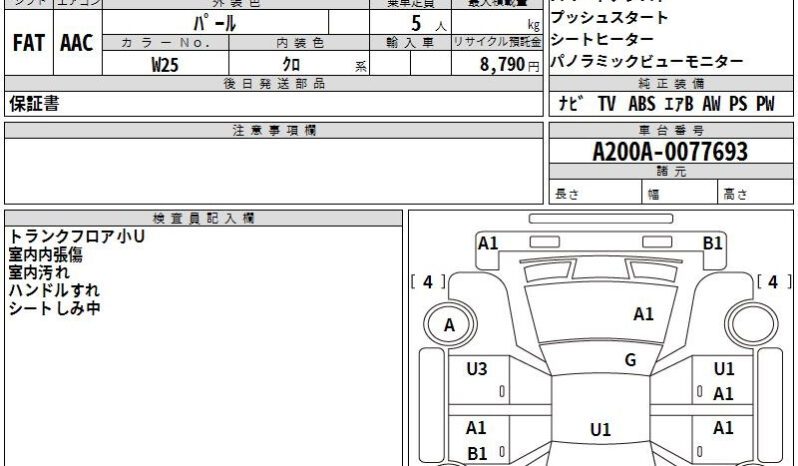
Task: Click the chassis number A200A-0077693
Action: pos(670,152)
